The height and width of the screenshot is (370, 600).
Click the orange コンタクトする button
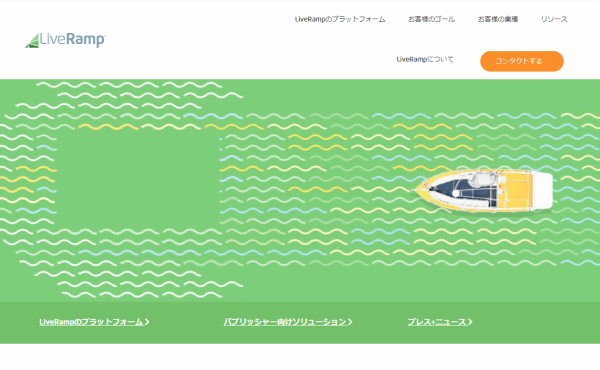pos(522,61)
